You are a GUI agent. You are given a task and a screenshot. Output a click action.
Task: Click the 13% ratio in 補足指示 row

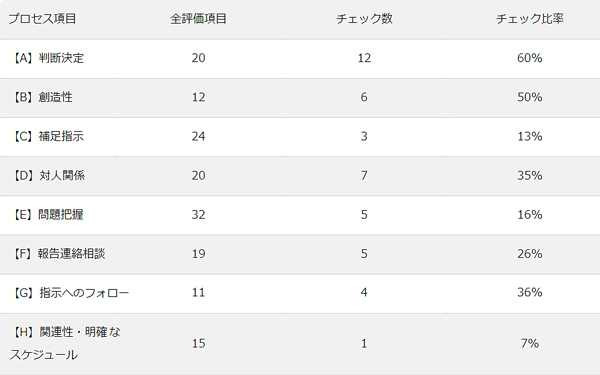[x=530, y=137]
